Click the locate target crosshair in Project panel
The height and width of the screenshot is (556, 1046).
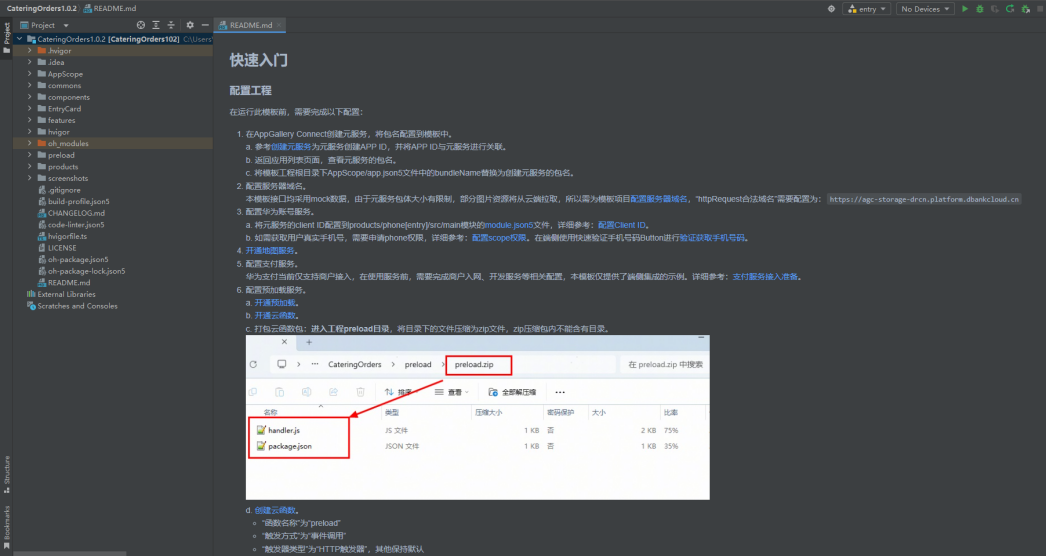click(140, 24)
